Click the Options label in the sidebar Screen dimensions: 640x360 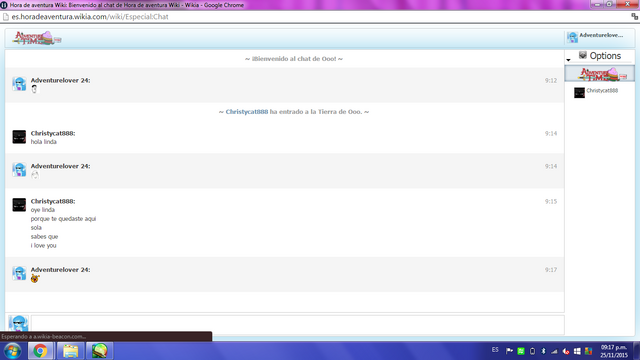coord(605,56)
